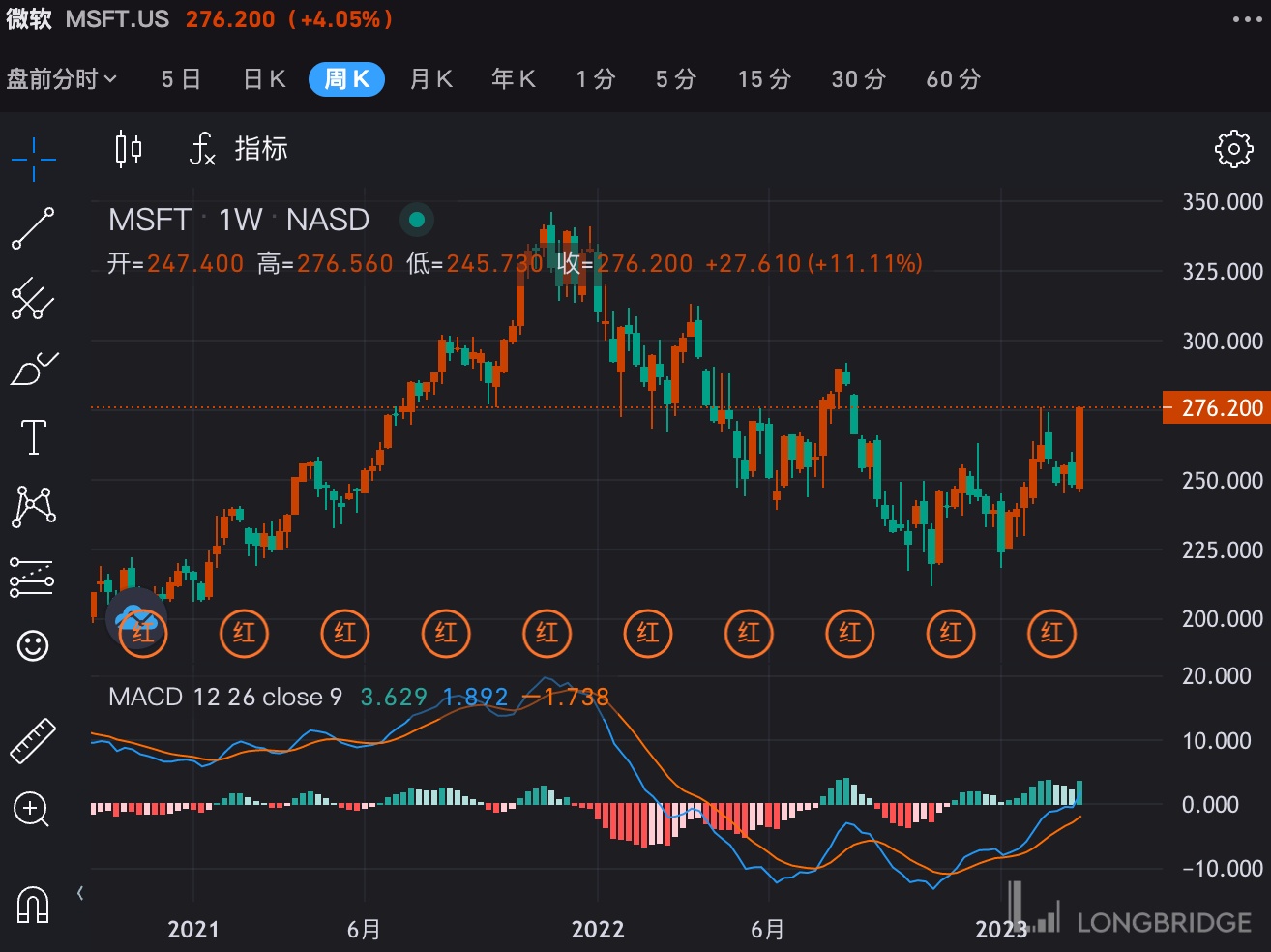Screen dimensions: 1271x952
Task: Choose the pitchfork drawing tool
Action: coord(33,299)
